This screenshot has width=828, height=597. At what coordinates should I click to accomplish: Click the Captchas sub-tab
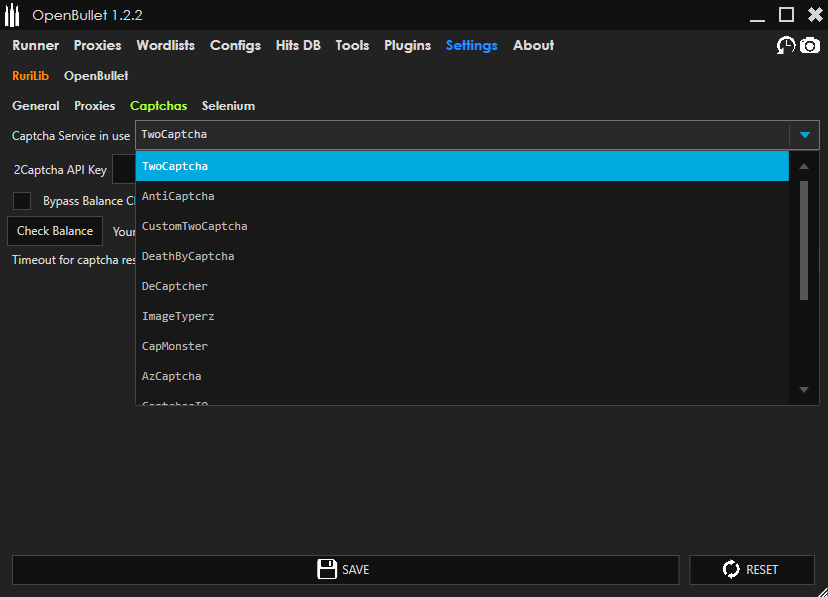tap(158, 106)
